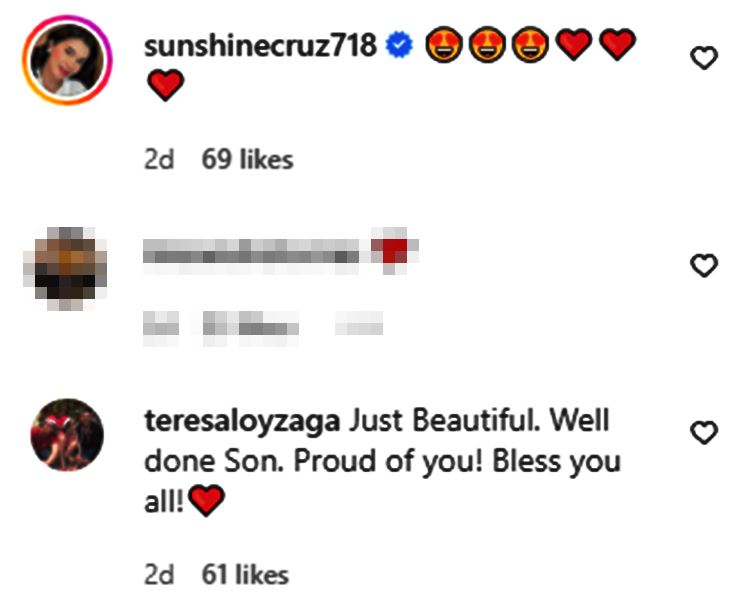This screenshot has width=750, height=596.
Task: Go to the teresaloyzaga username link
Action: [243, 422]
